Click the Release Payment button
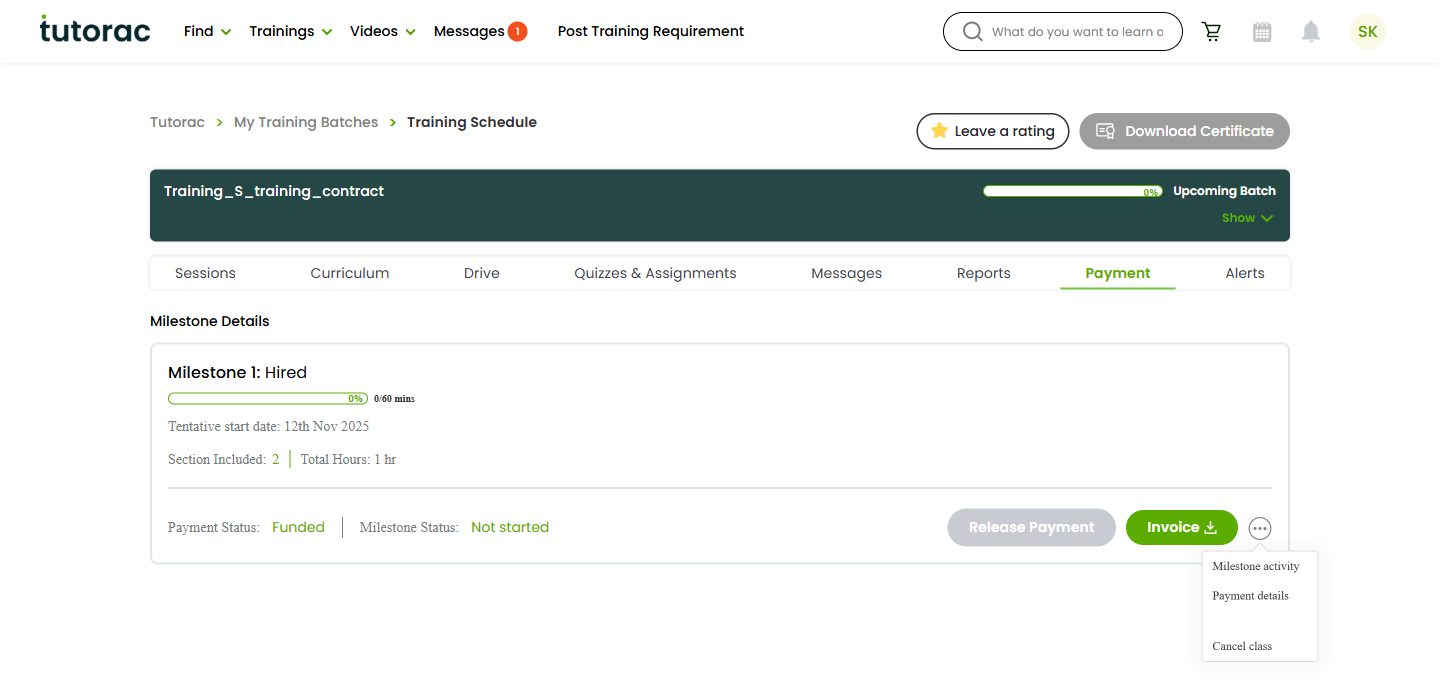The width and height of the screenshot is (1440, 683). tap(1032, 527)
